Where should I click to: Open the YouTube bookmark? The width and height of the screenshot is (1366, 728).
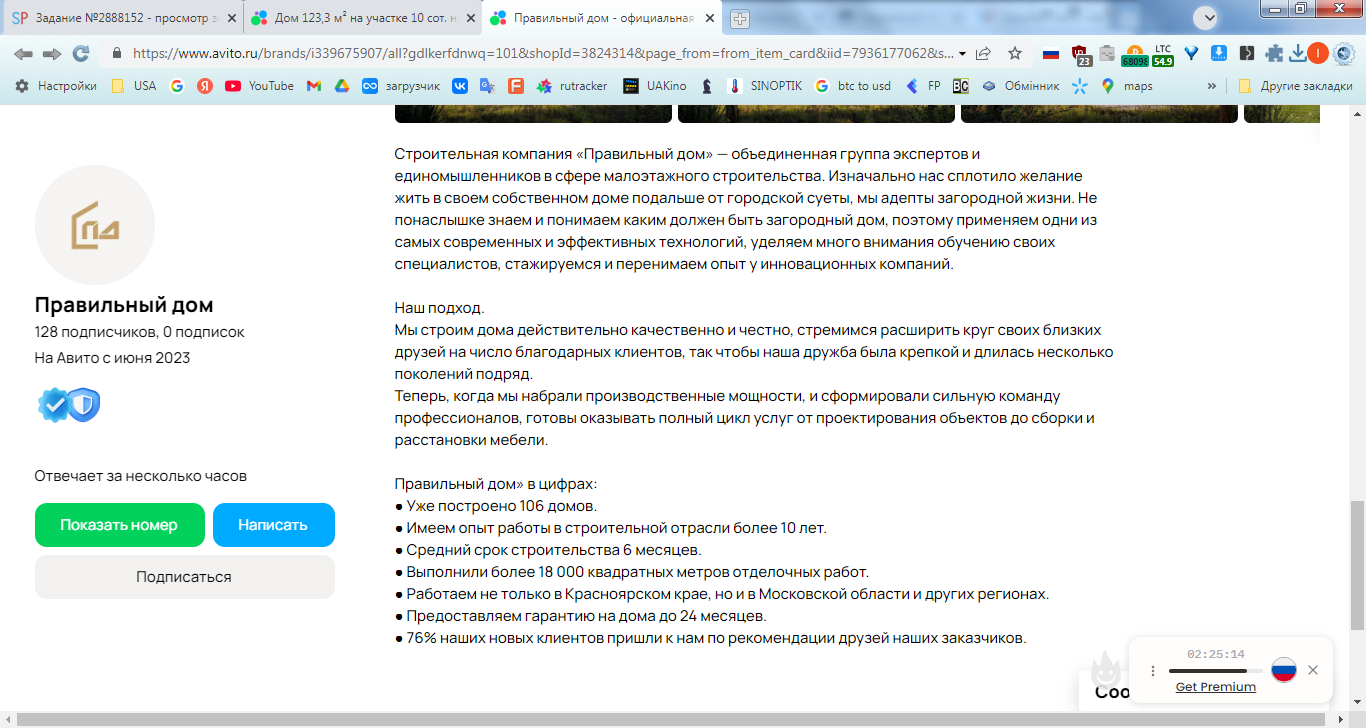260,86
